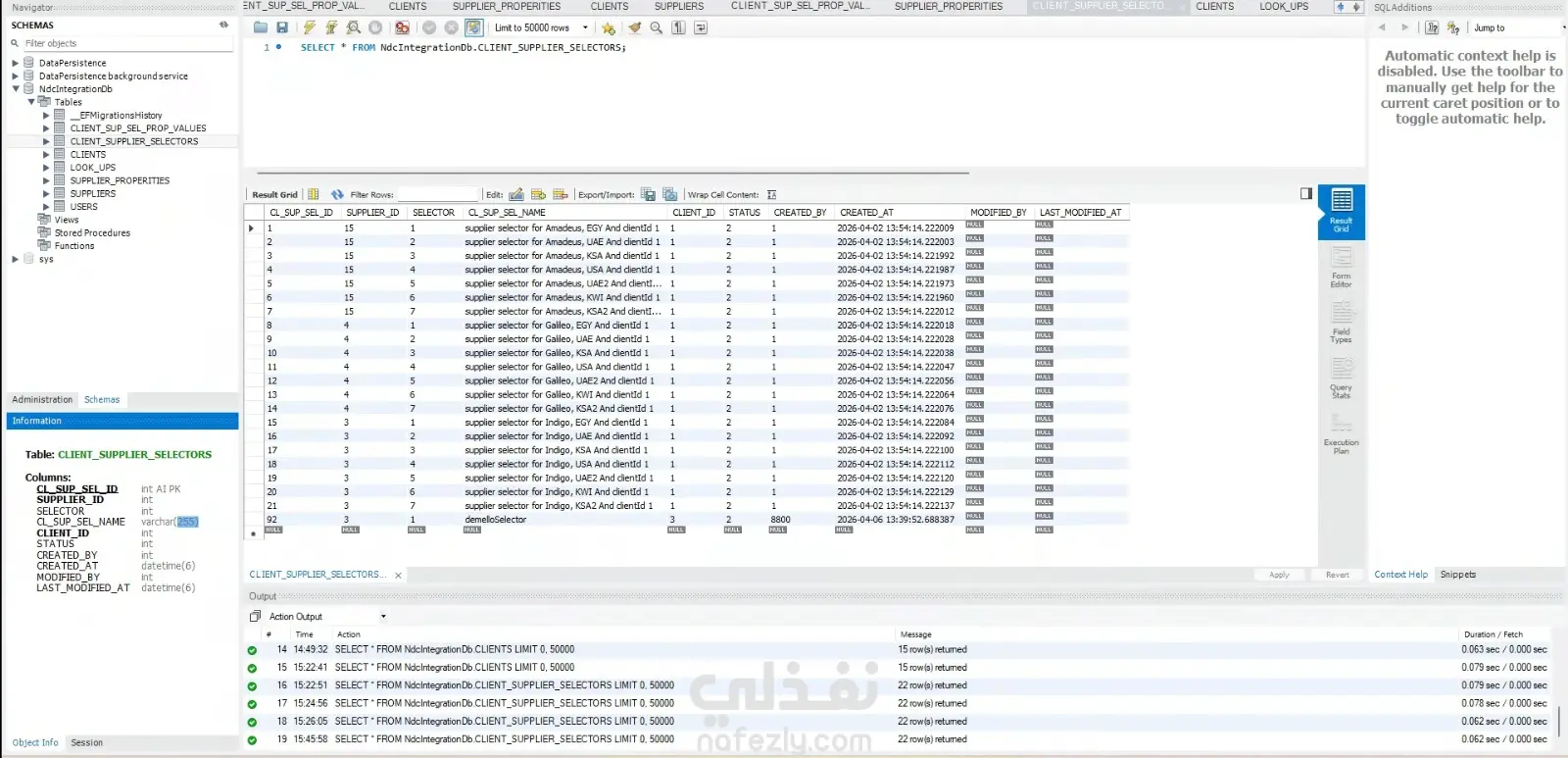Image resolution: width=1568 pixels, height=758 pixels.
Task: Select Stored Procedures in schema tree
Action: [x=92, y=232]
